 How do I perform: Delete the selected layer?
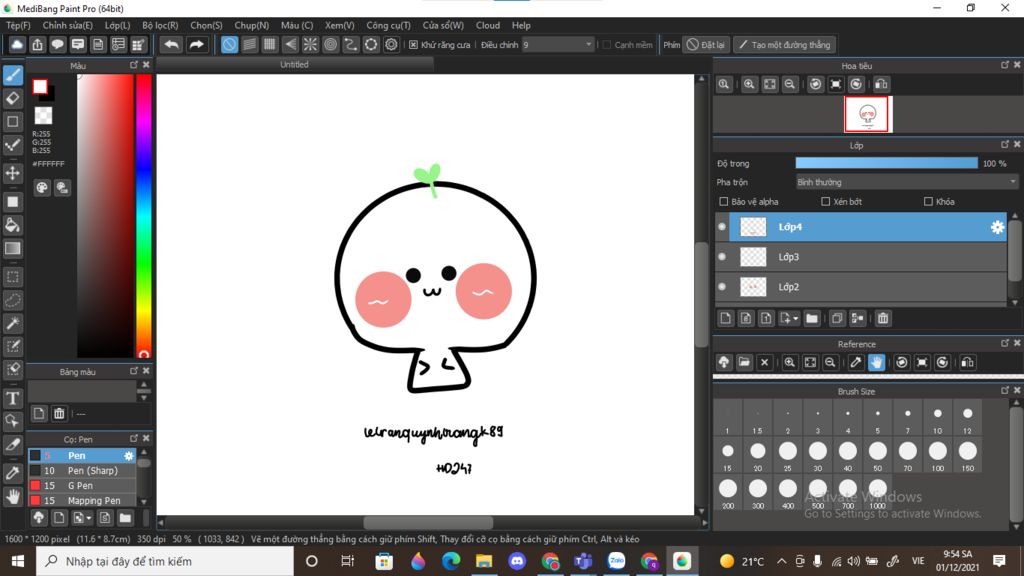point(883,318)
